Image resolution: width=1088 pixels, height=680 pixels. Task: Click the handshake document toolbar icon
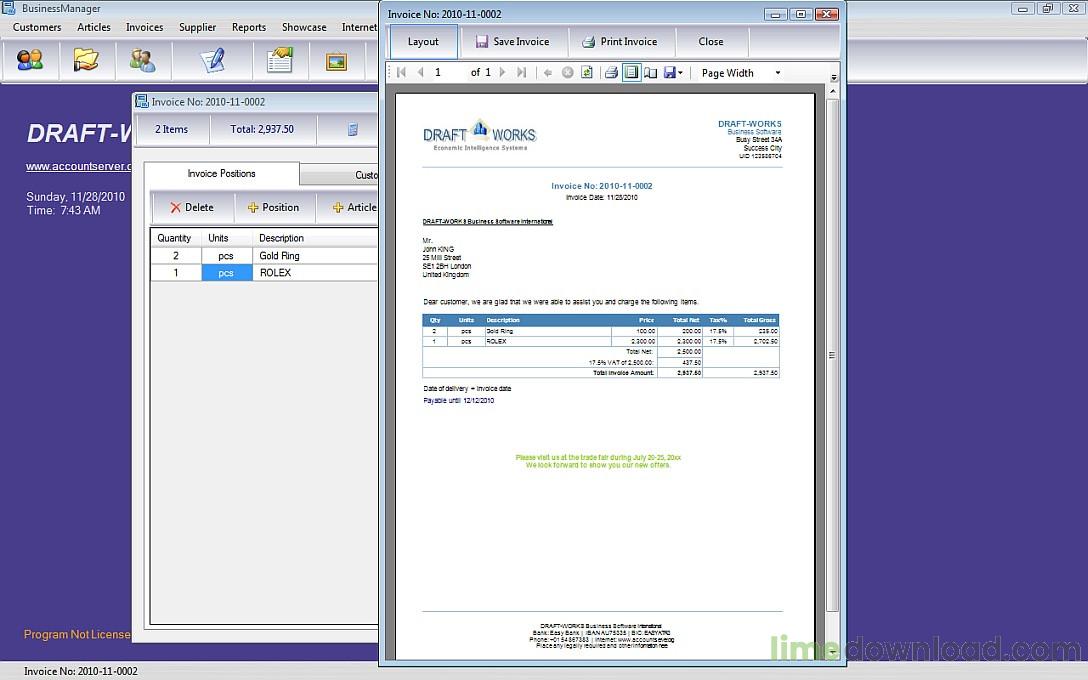pyautogui.click(x=280, y=60)
